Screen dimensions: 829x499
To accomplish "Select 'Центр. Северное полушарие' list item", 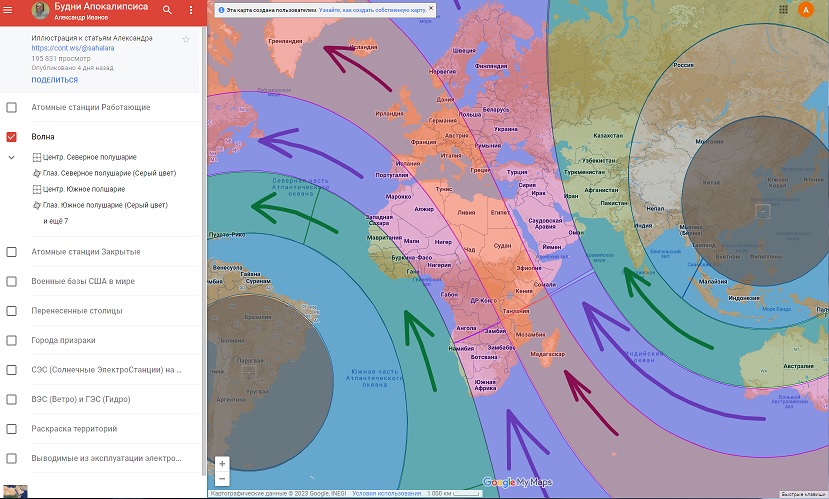I will (x=90, y=157).
